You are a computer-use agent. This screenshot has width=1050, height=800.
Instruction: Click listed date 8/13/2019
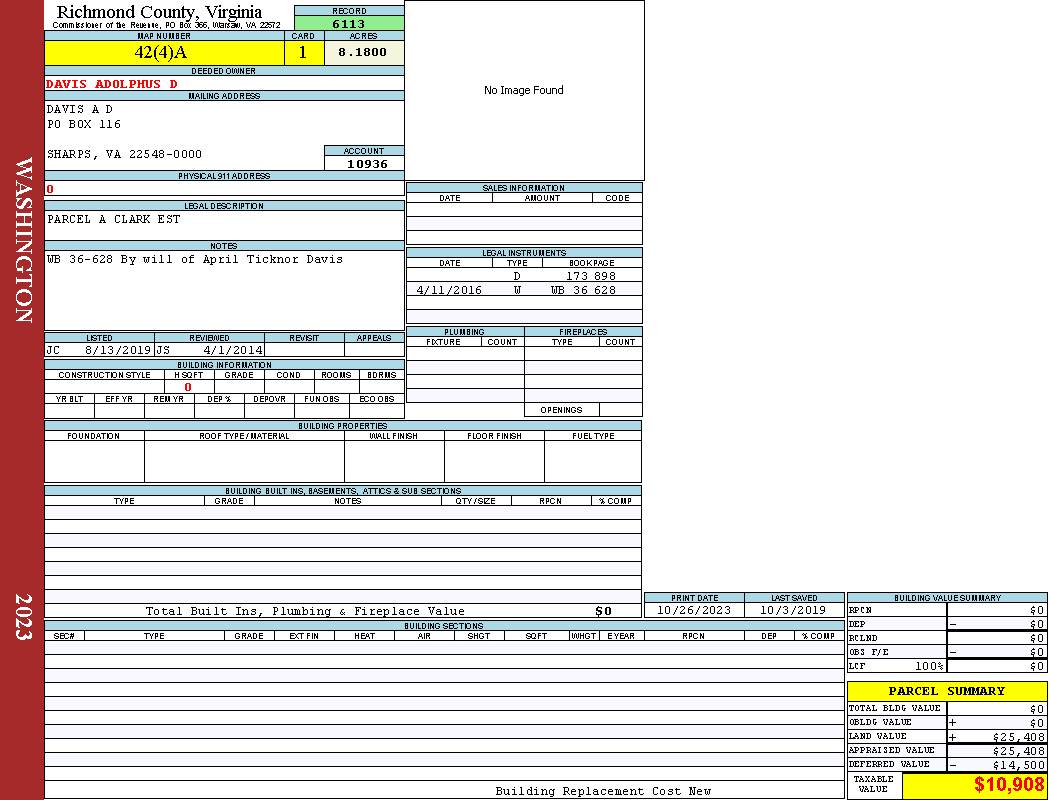click(118, 349)
